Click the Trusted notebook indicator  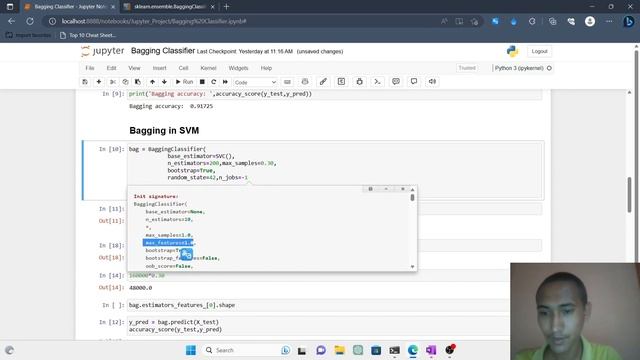pyautogui.click(x=467, y=68)
